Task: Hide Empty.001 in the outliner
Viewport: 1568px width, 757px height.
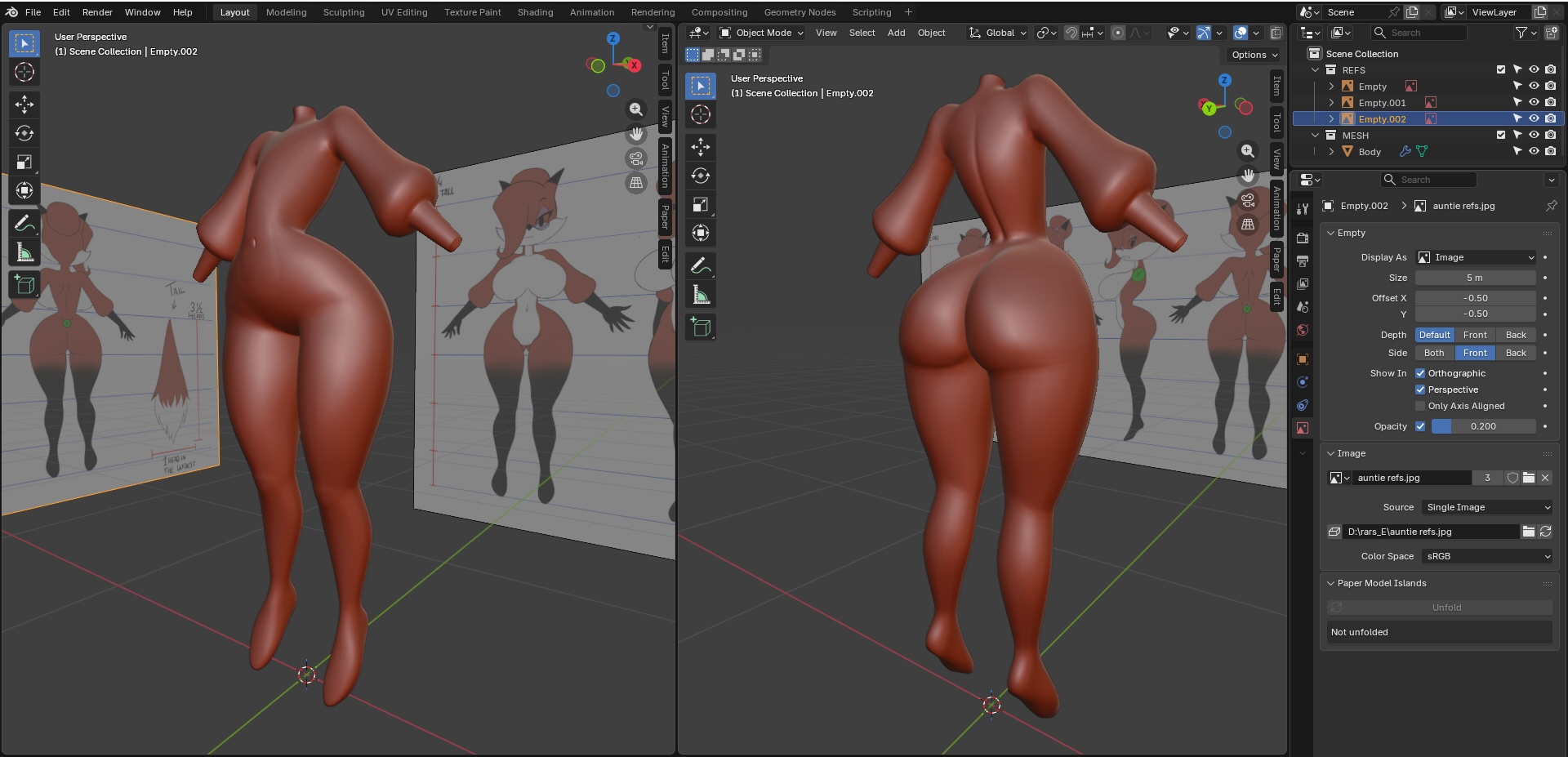Action: point(1534,103)
